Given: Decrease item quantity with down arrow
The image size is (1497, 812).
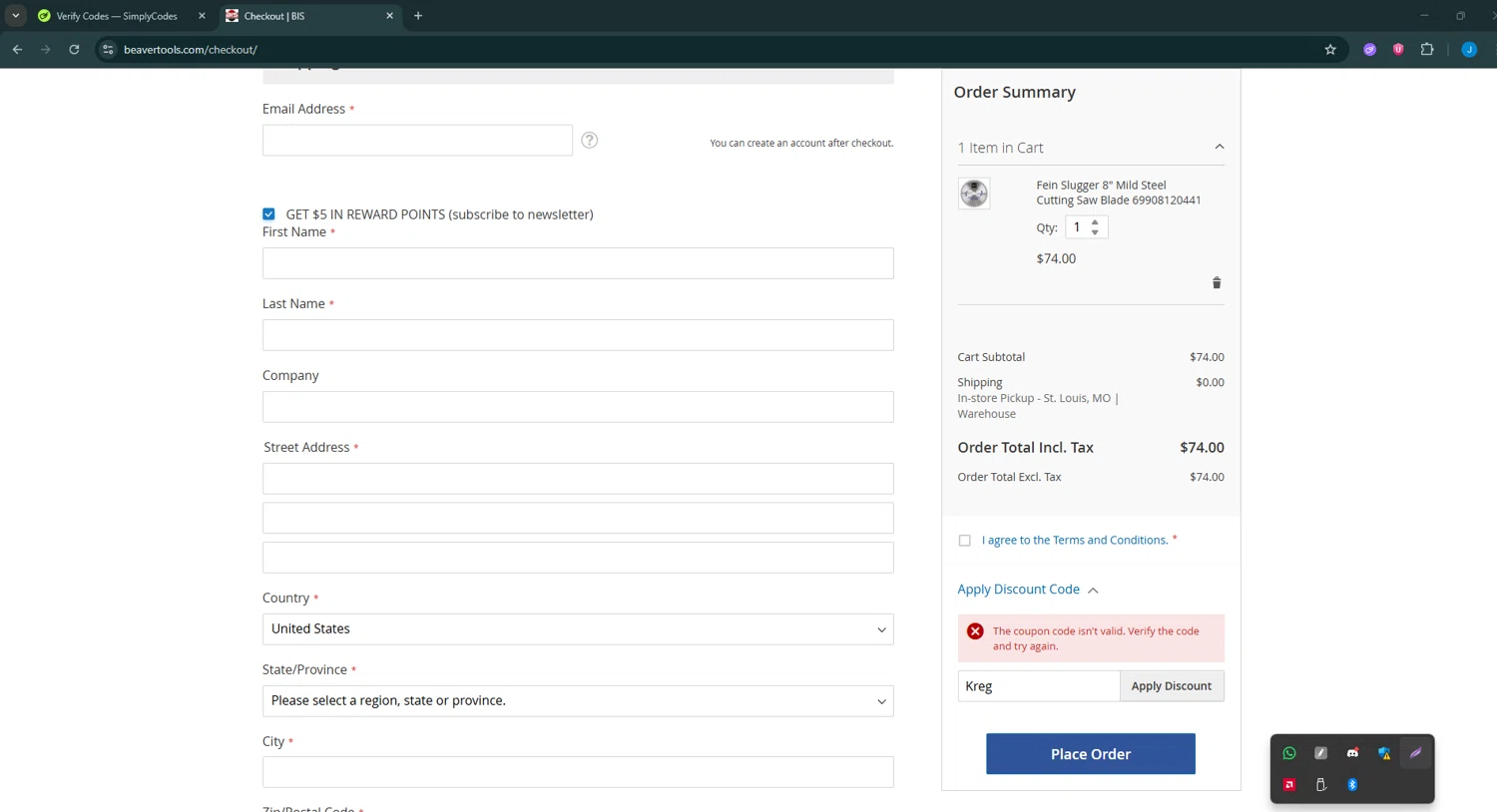Looking at the screenshot, I should point(1095,232).
